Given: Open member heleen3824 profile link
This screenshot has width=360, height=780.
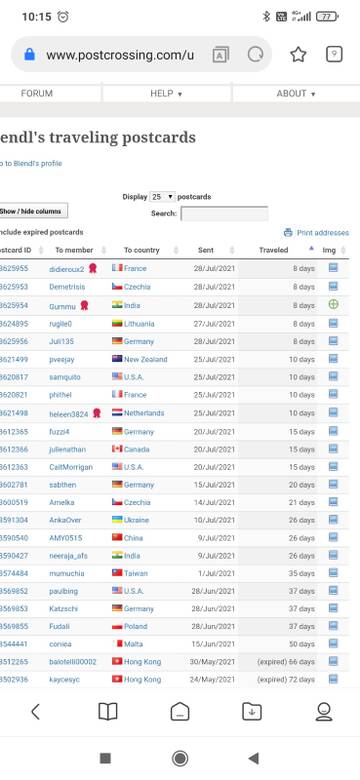Looking at the screenshot, I should (x=69, y=414).
